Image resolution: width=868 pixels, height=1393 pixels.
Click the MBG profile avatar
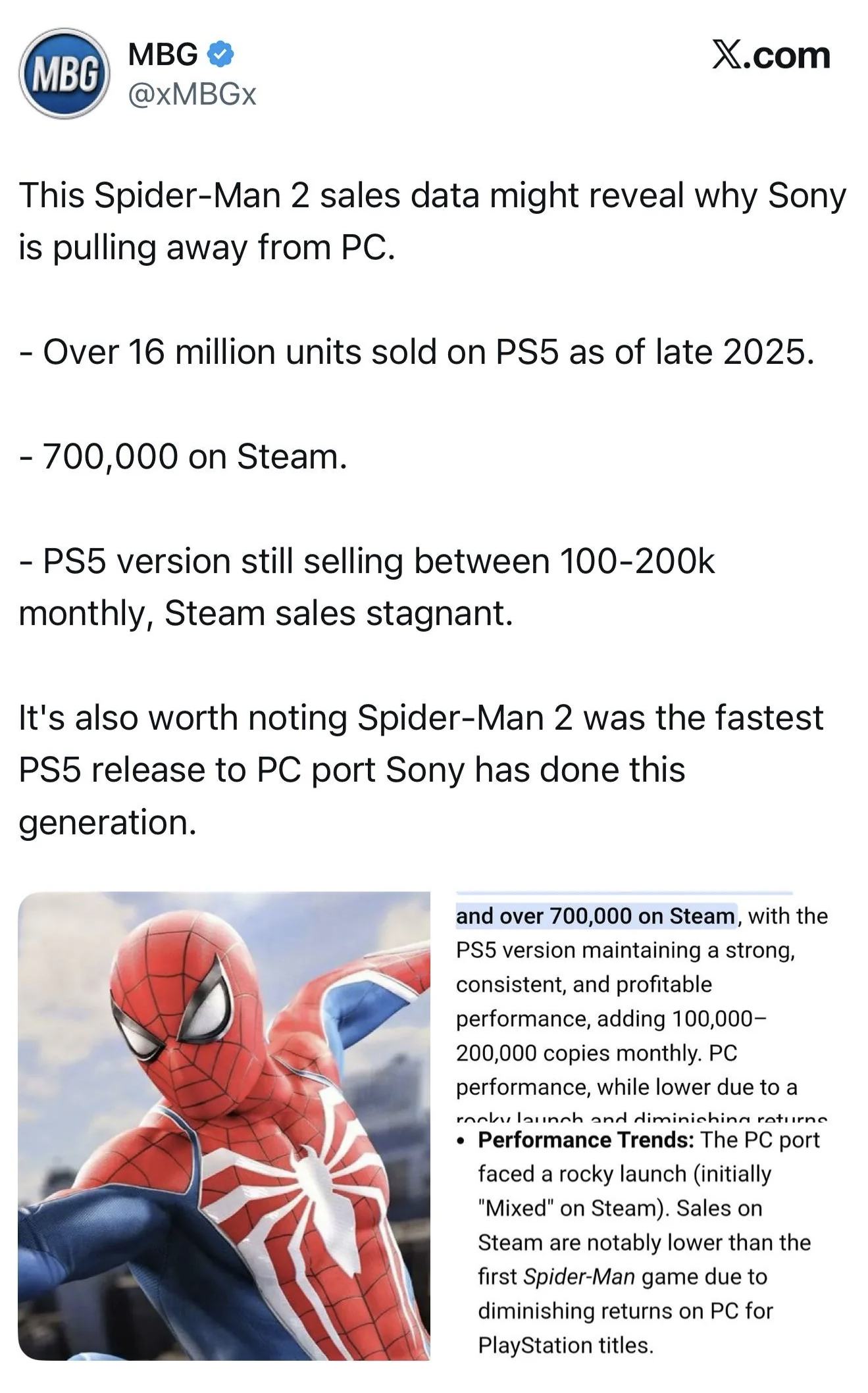pos(64,73)
